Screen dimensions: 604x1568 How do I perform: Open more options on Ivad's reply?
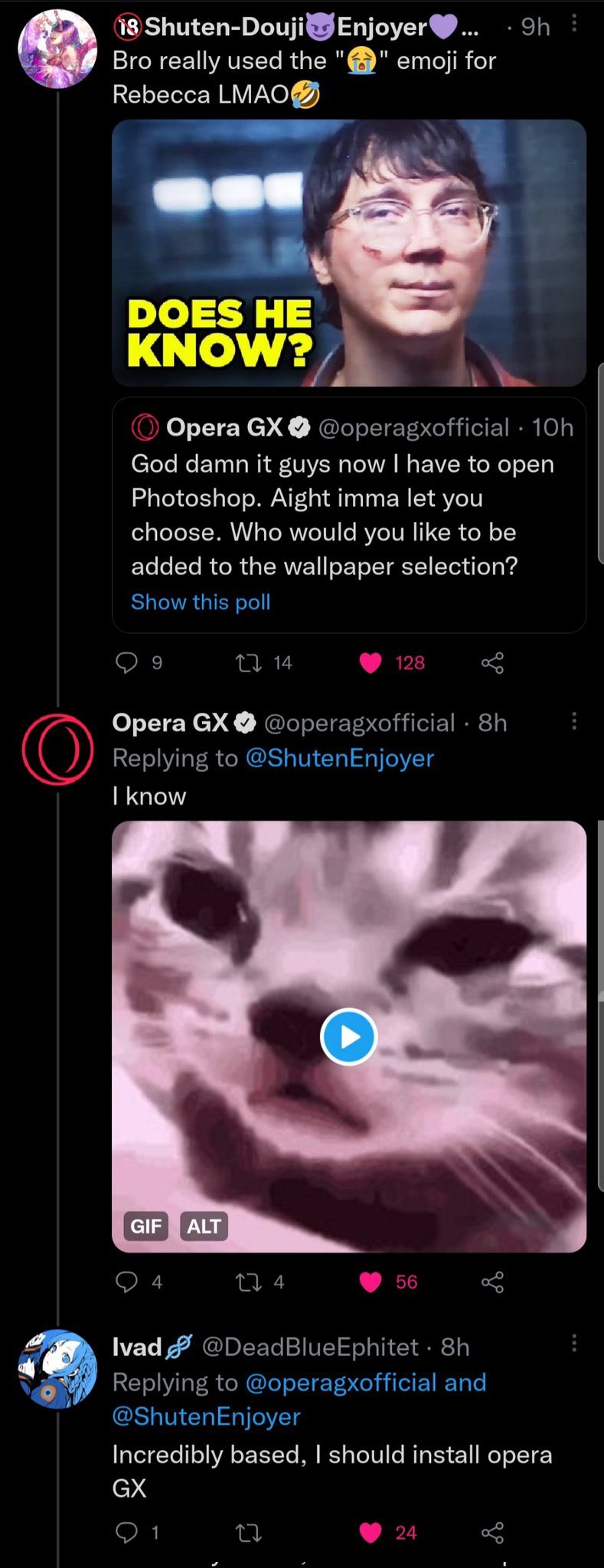[x=574, y=1343]
